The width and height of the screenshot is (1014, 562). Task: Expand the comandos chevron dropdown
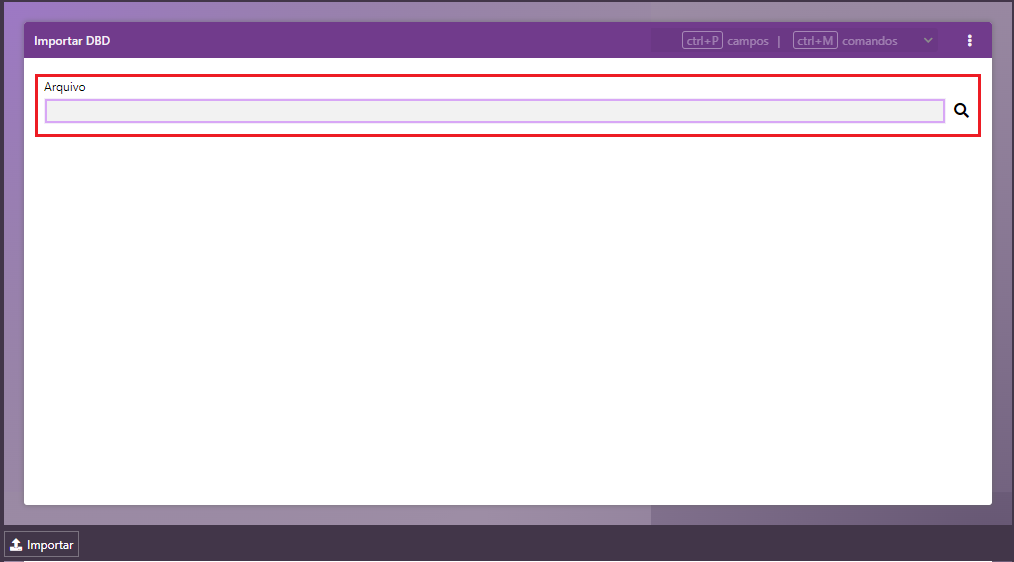928,41
